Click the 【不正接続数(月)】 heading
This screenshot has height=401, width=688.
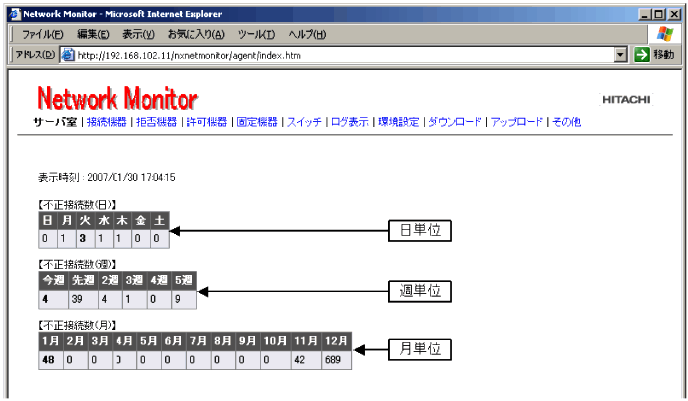(77, 325)
